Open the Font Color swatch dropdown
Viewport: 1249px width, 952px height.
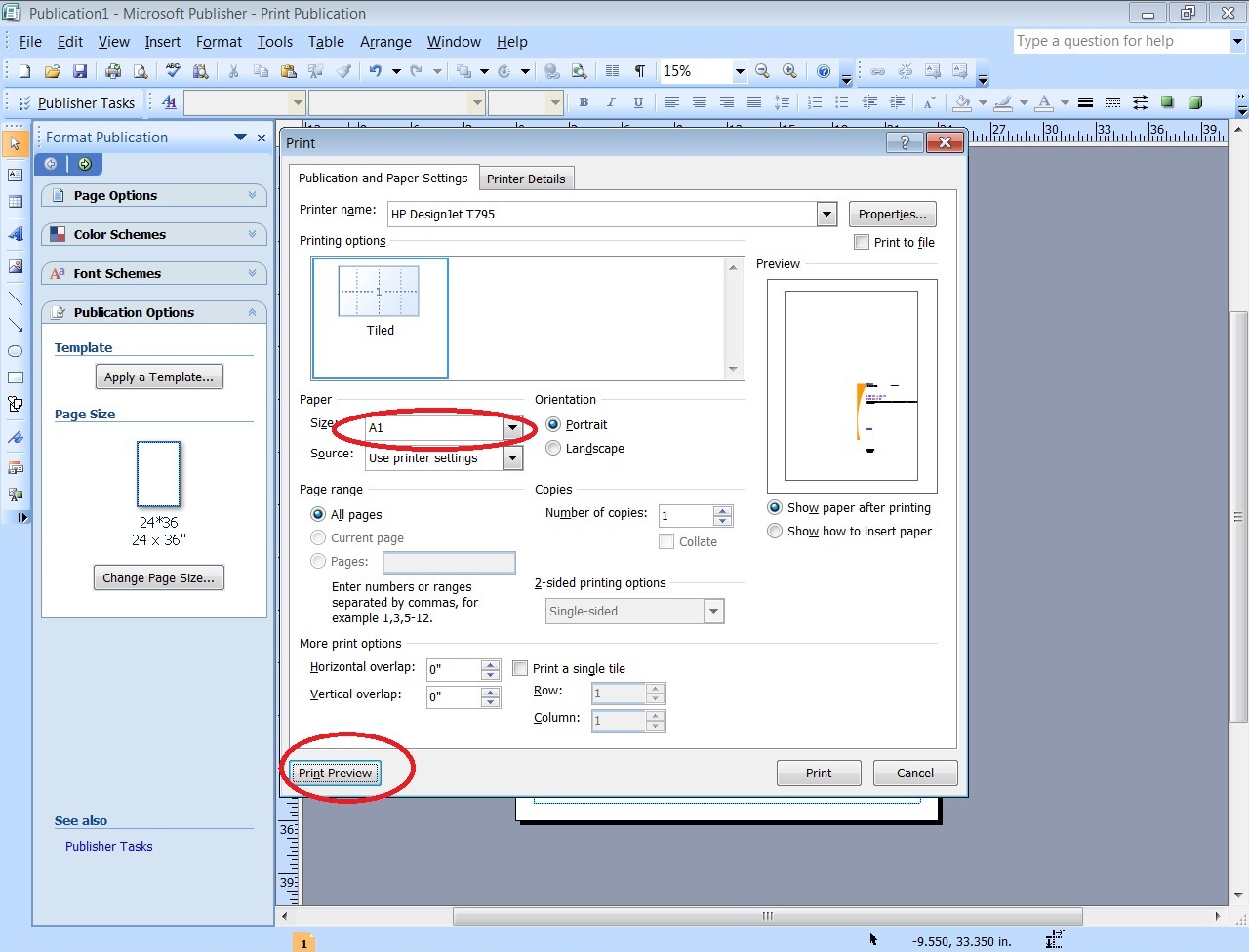pyautogui.click(x=1064, y=102)
